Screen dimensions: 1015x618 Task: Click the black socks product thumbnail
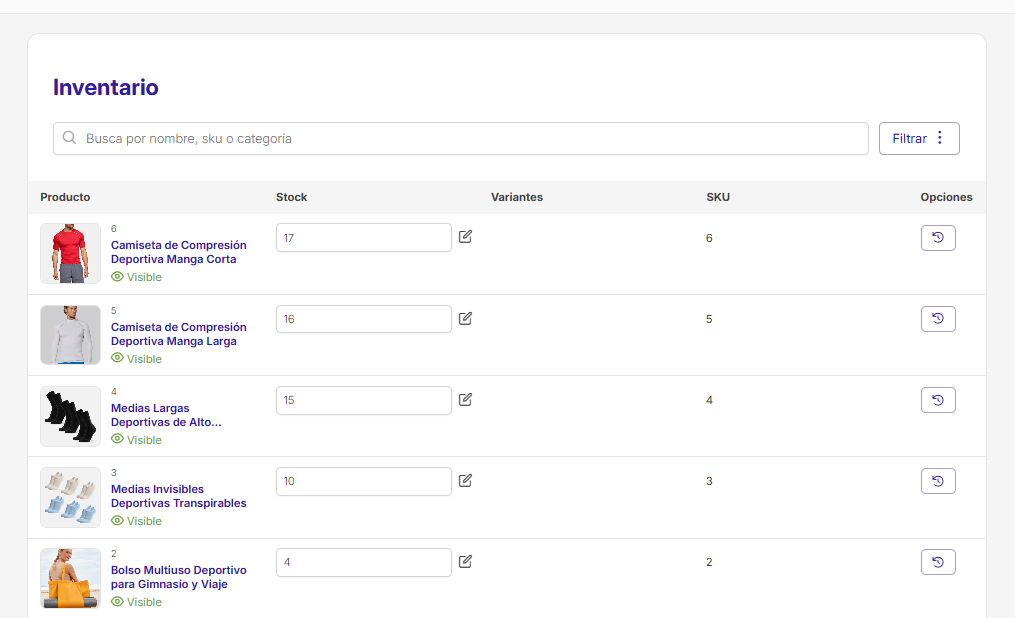[x=71, y=416]
